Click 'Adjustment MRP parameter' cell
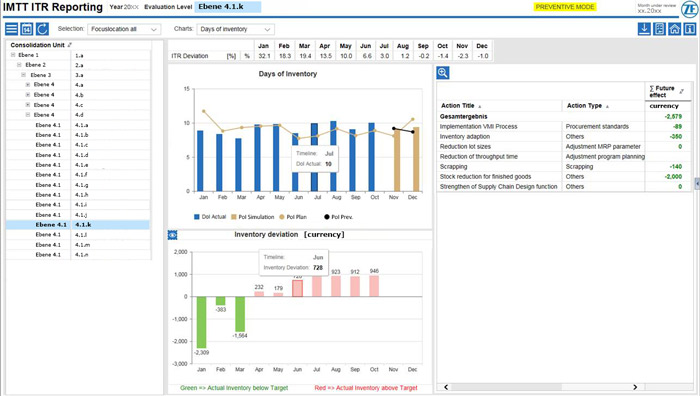 coord(603,146)
